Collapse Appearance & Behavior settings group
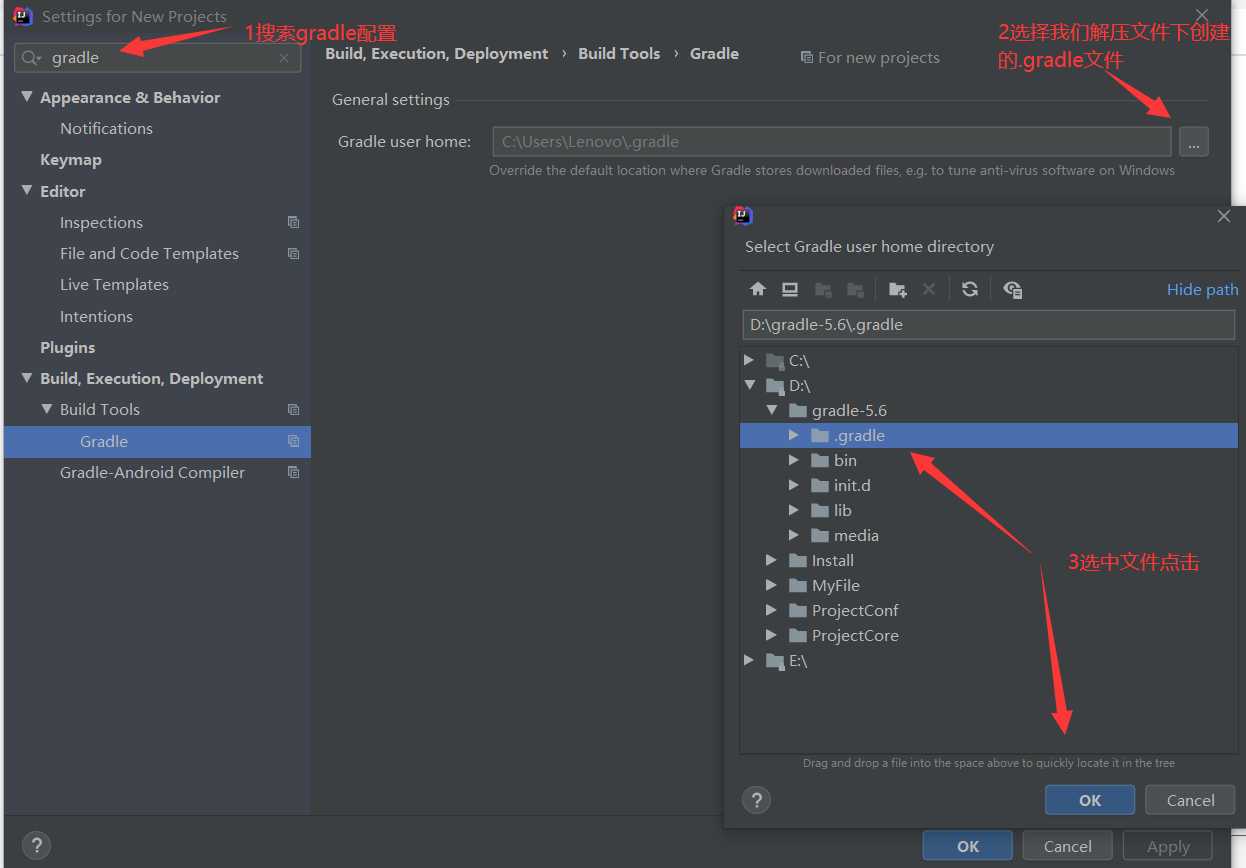 coord(26,97)
